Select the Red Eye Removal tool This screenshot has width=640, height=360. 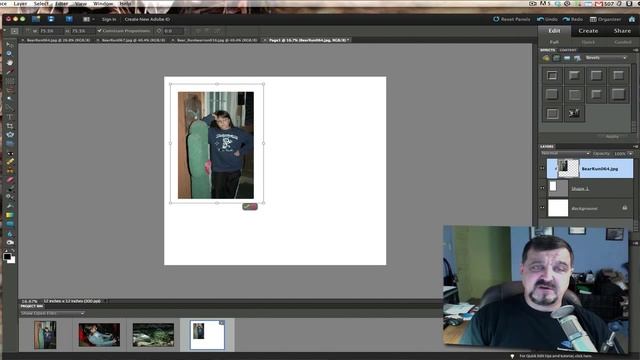9,153
